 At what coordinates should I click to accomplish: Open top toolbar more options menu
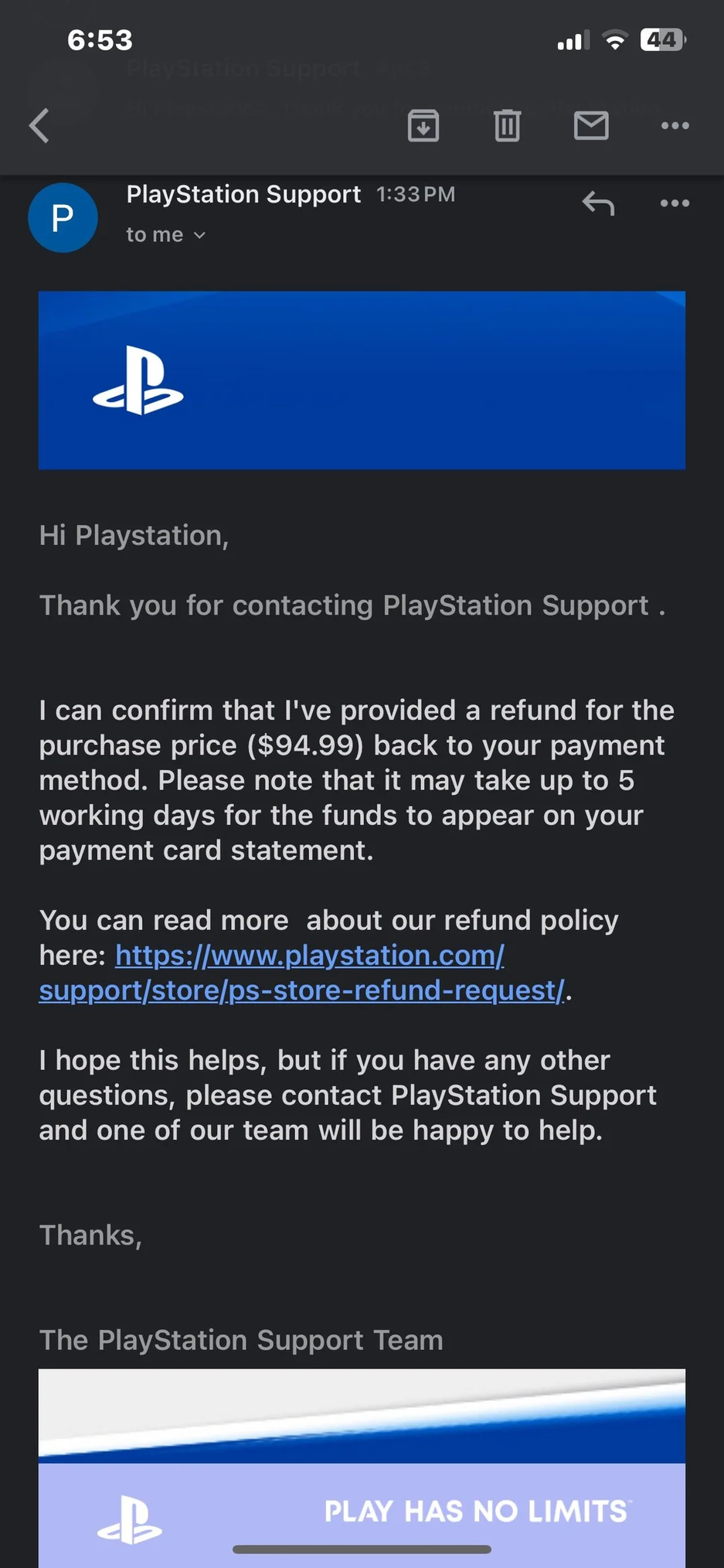(675, 125)
